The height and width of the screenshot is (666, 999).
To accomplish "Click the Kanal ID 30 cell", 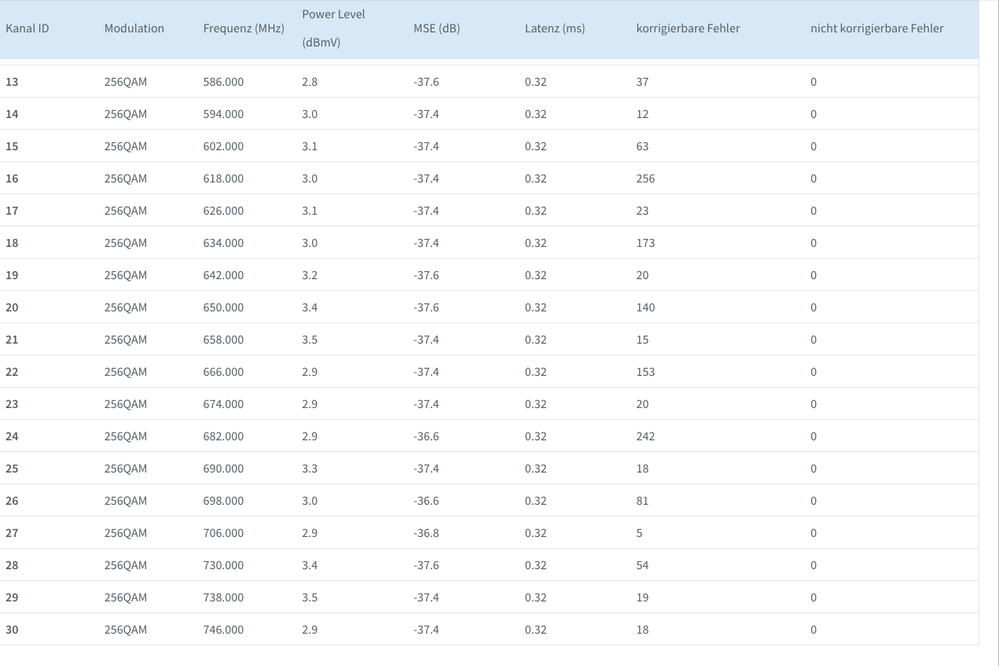I will pyautogui.click(x=12, y=629).
